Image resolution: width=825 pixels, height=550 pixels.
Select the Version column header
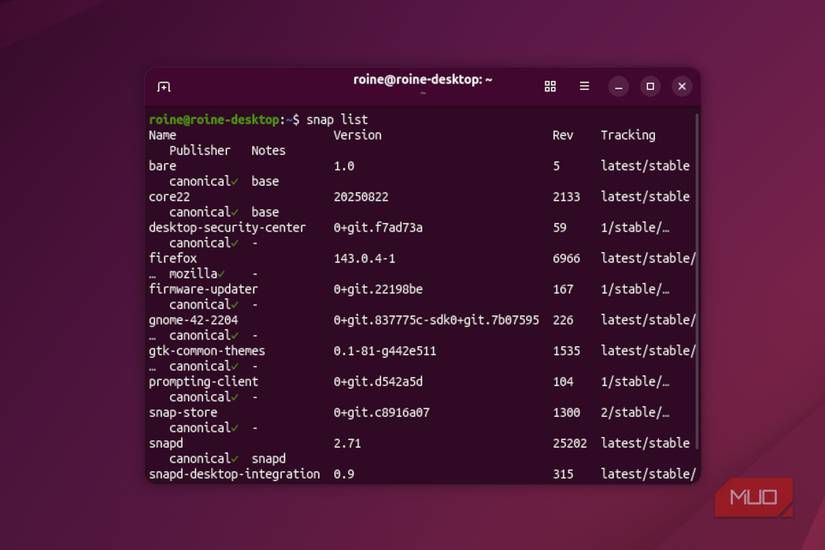(357, 135)
